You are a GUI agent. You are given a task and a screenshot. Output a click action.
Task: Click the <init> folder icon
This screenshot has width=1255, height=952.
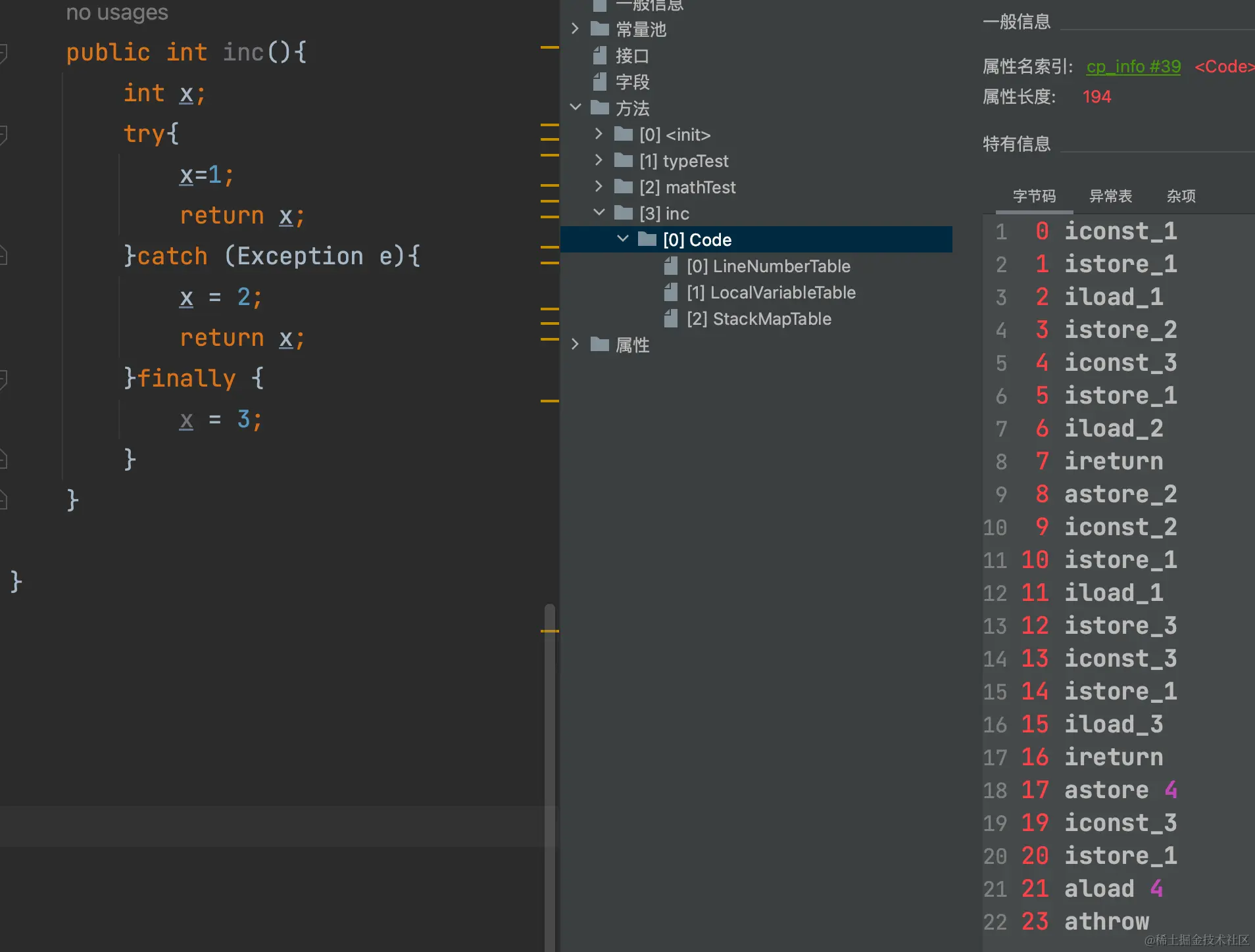[624, 134]
